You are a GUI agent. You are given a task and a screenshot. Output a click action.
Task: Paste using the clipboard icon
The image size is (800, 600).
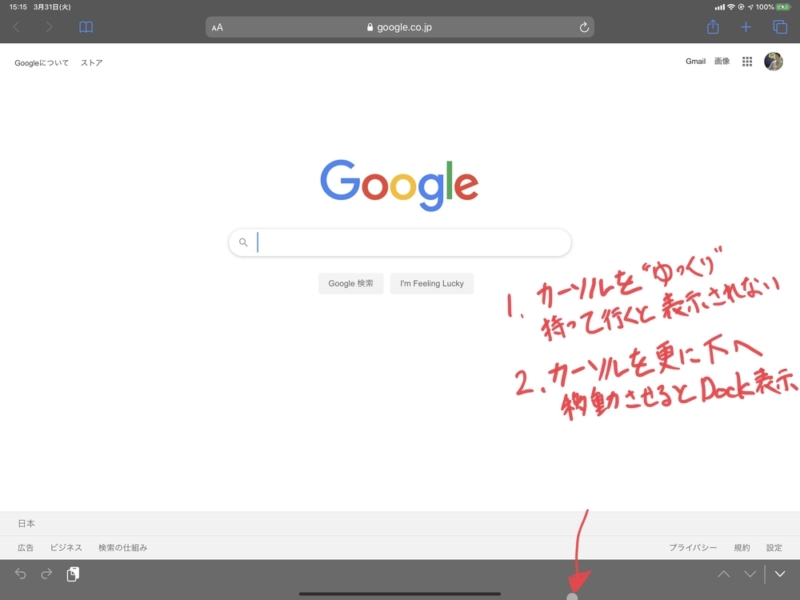tap(73, 574)
